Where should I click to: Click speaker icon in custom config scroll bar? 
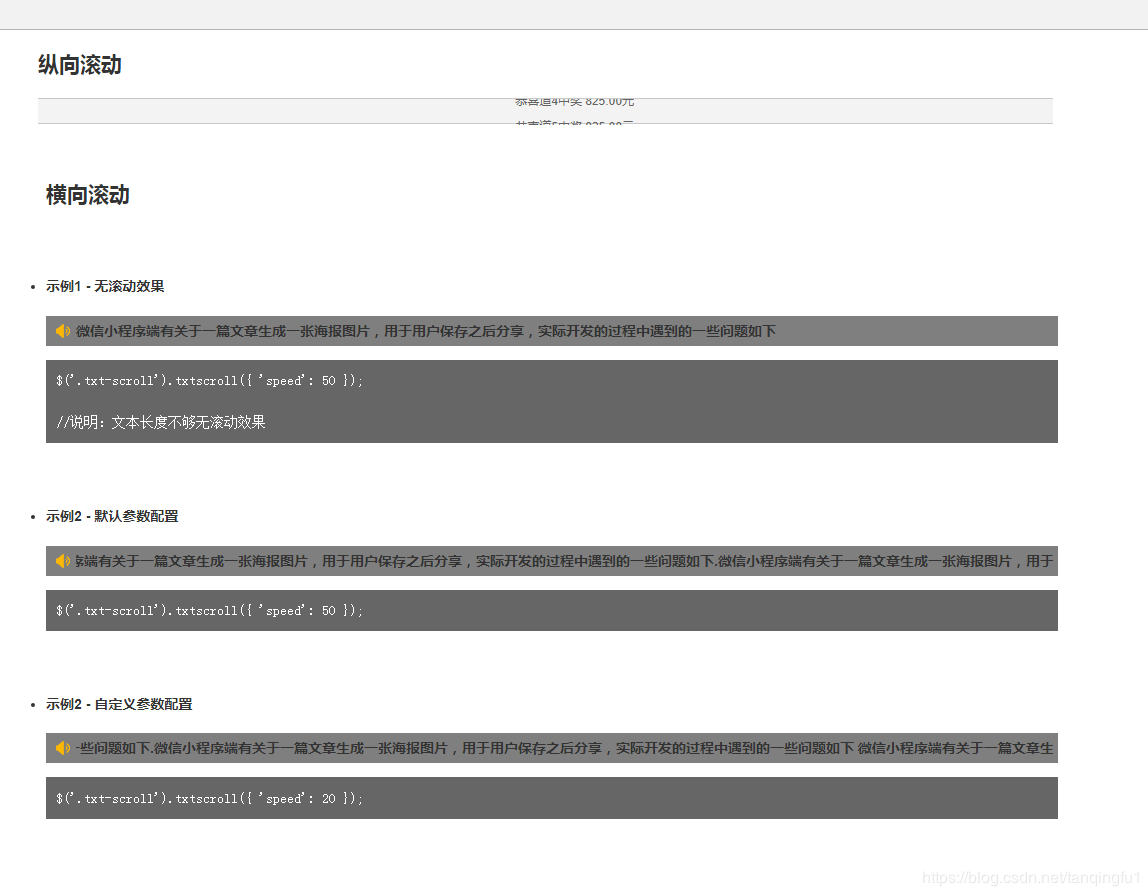coord(63,748)
